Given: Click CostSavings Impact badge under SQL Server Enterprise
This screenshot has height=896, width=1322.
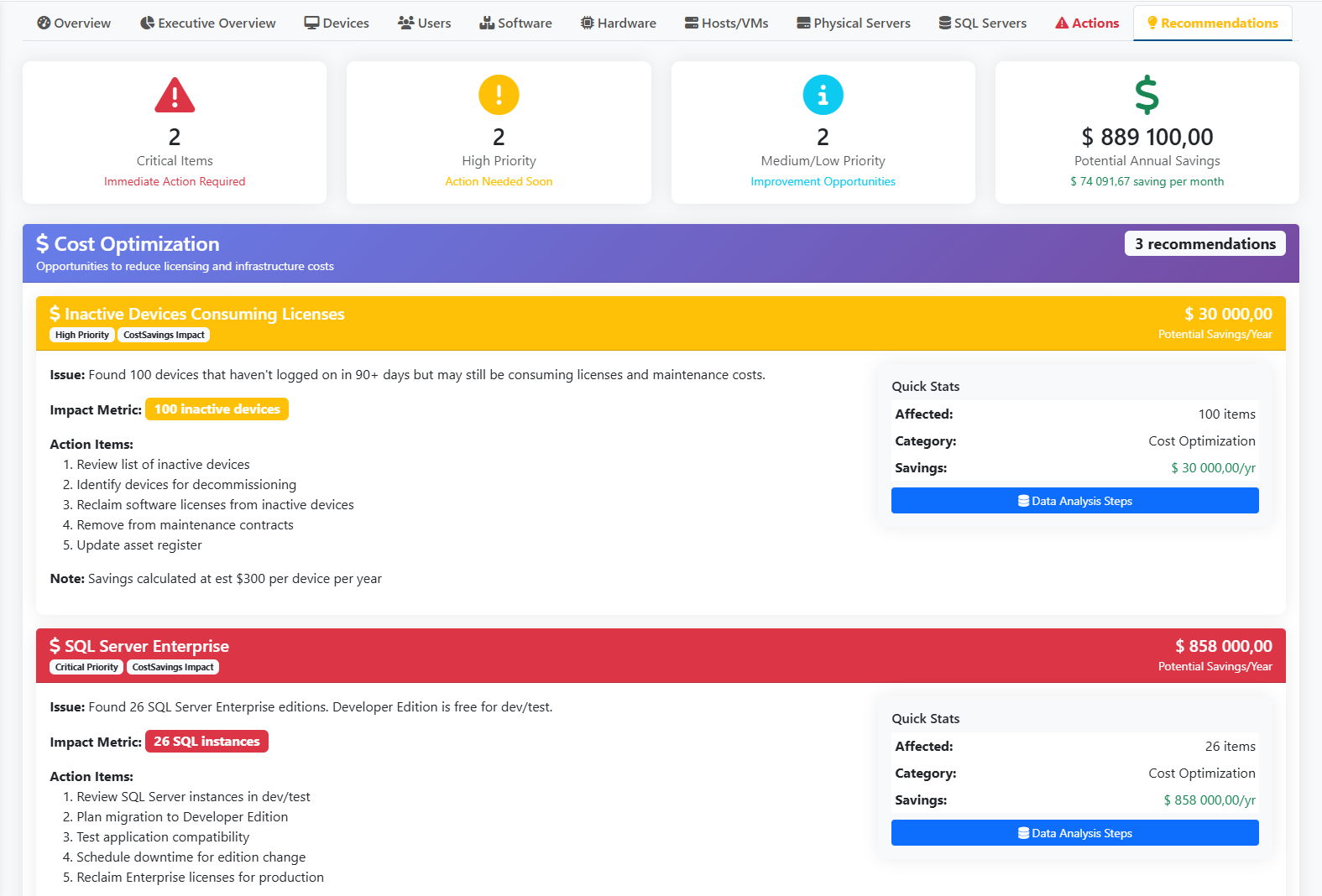Looking at the screenshot, I should tap(173, 667).
